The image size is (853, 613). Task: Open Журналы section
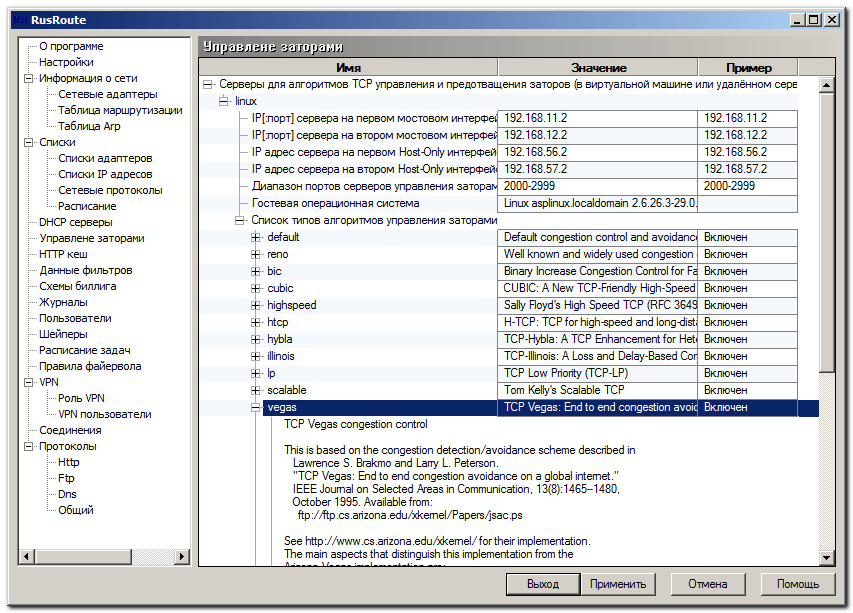pyautogui.click(x=63, y=302)
